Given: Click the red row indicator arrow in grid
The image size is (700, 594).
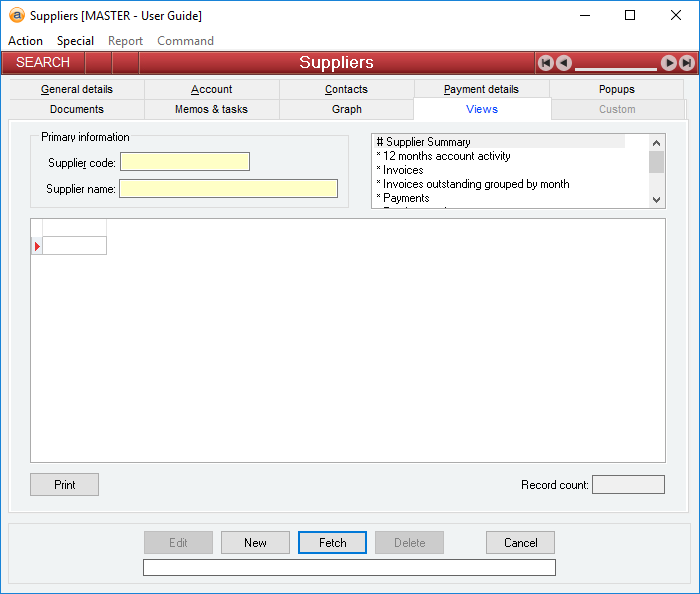Looking at the screenshot, I should pyautogui.click(x=37, y=246).
